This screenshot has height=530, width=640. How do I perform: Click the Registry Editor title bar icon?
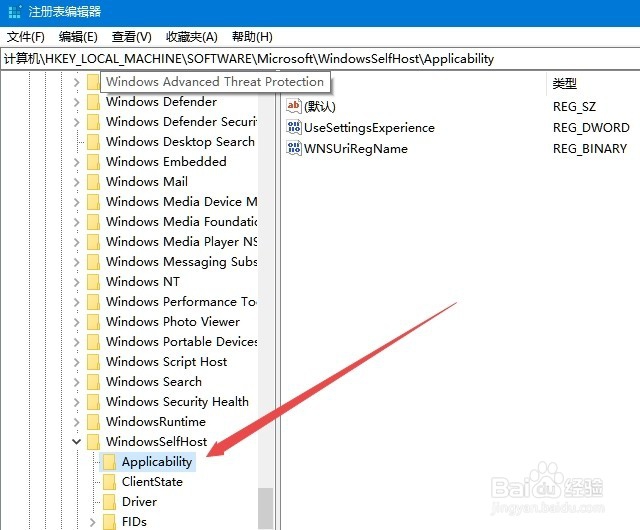(x=15, y=11)
